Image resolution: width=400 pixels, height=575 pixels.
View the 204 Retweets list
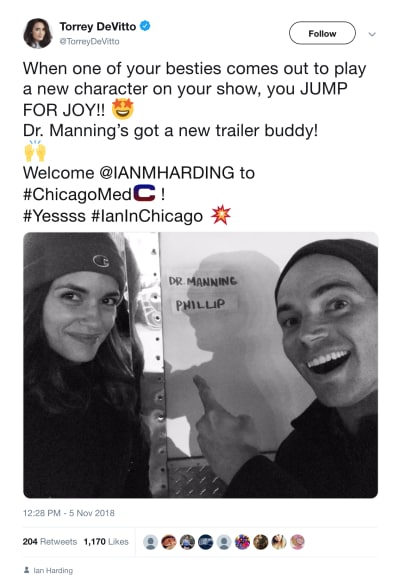tap(50, 542)
